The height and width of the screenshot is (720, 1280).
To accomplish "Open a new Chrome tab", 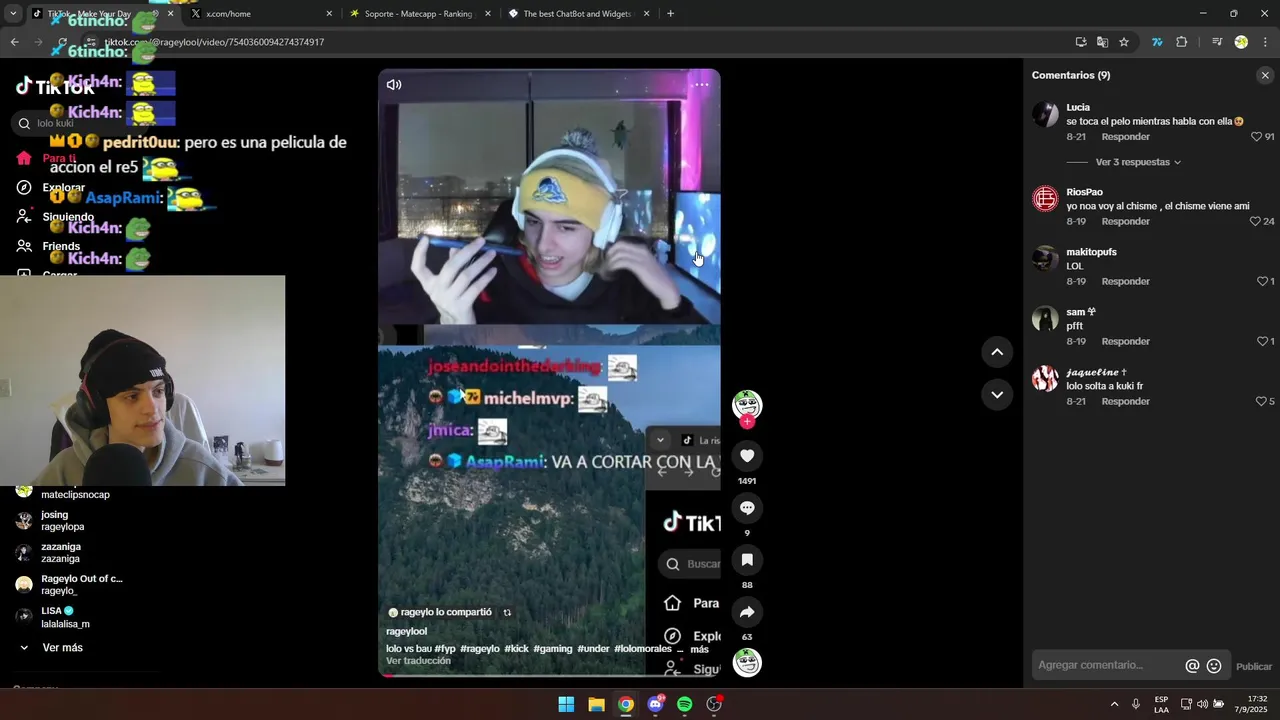I will tap(670, 14).
